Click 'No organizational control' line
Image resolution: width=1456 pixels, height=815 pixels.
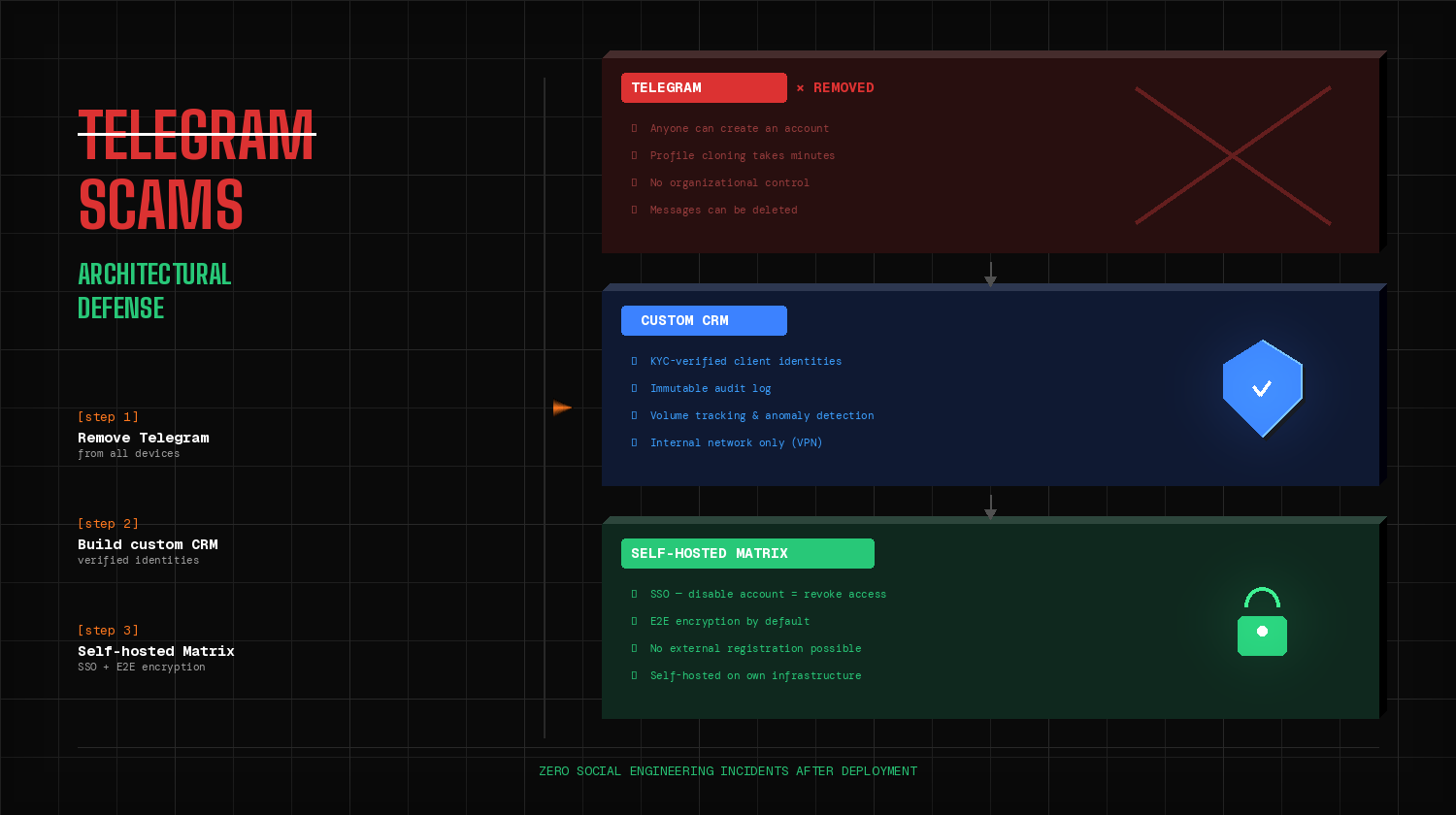(730, 182)
